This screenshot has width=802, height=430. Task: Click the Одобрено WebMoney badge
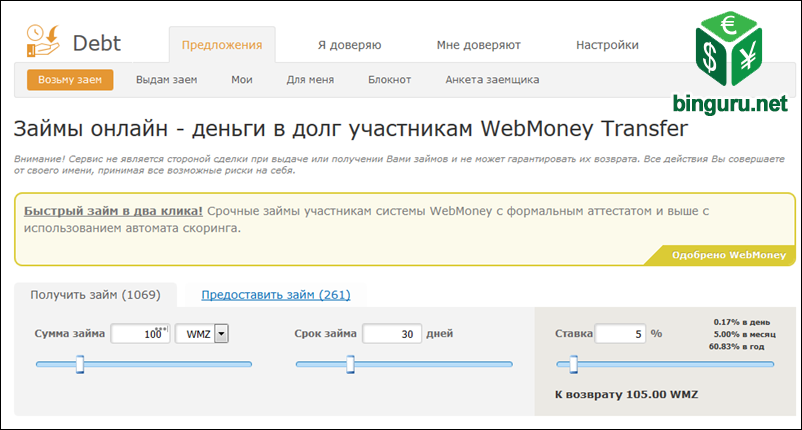coord(728,255)
